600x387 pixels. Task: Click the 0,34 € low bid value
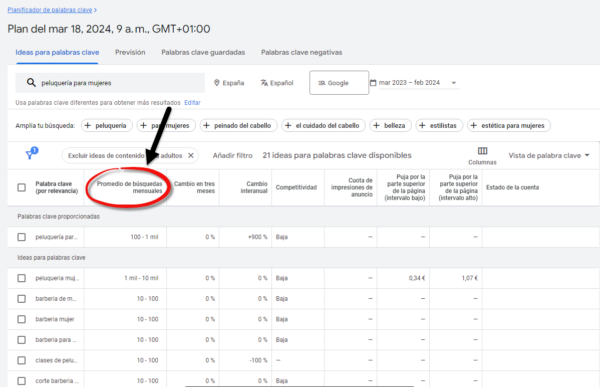417,278
